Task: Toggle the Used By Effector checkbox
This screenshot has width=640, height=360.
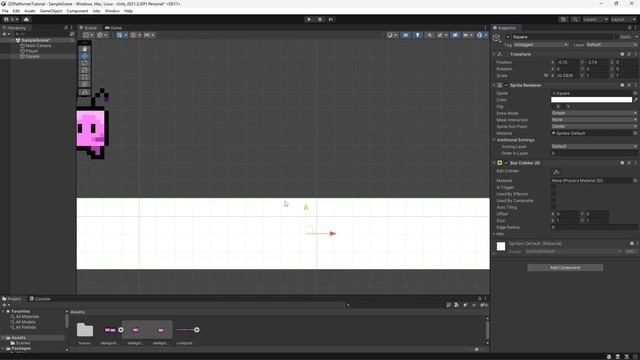Action: coord(553,194)
